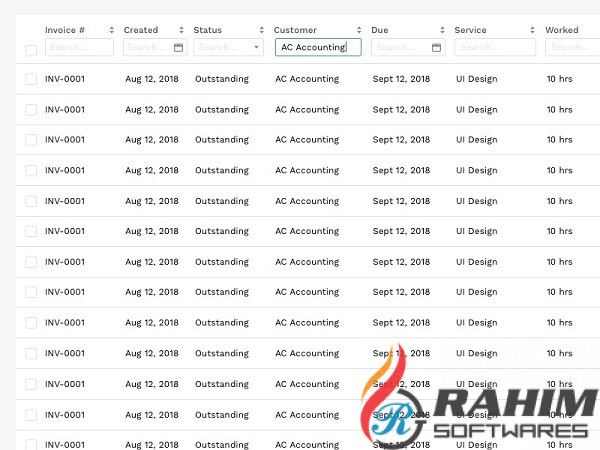Sort by the Service column arrows
The image size is (600, 450).
(x=532, y=30)
